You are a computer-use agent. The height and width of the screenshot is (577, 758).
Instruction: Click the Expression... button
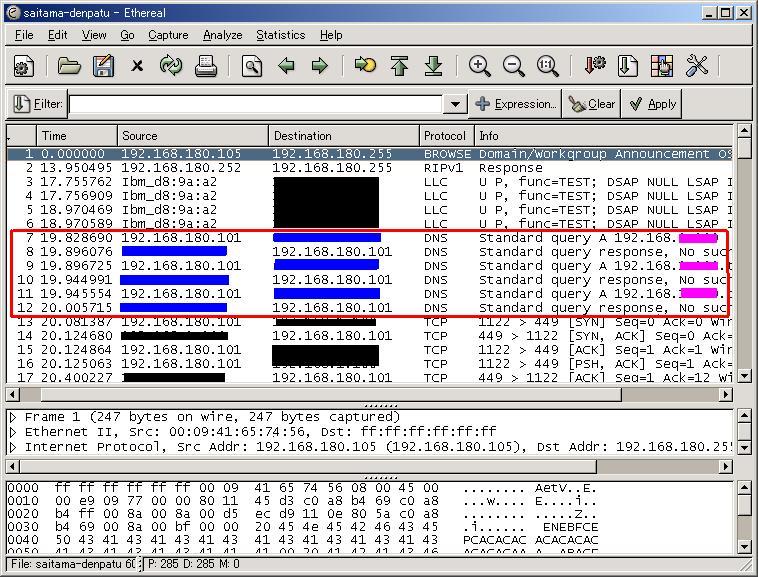point(515,104)
